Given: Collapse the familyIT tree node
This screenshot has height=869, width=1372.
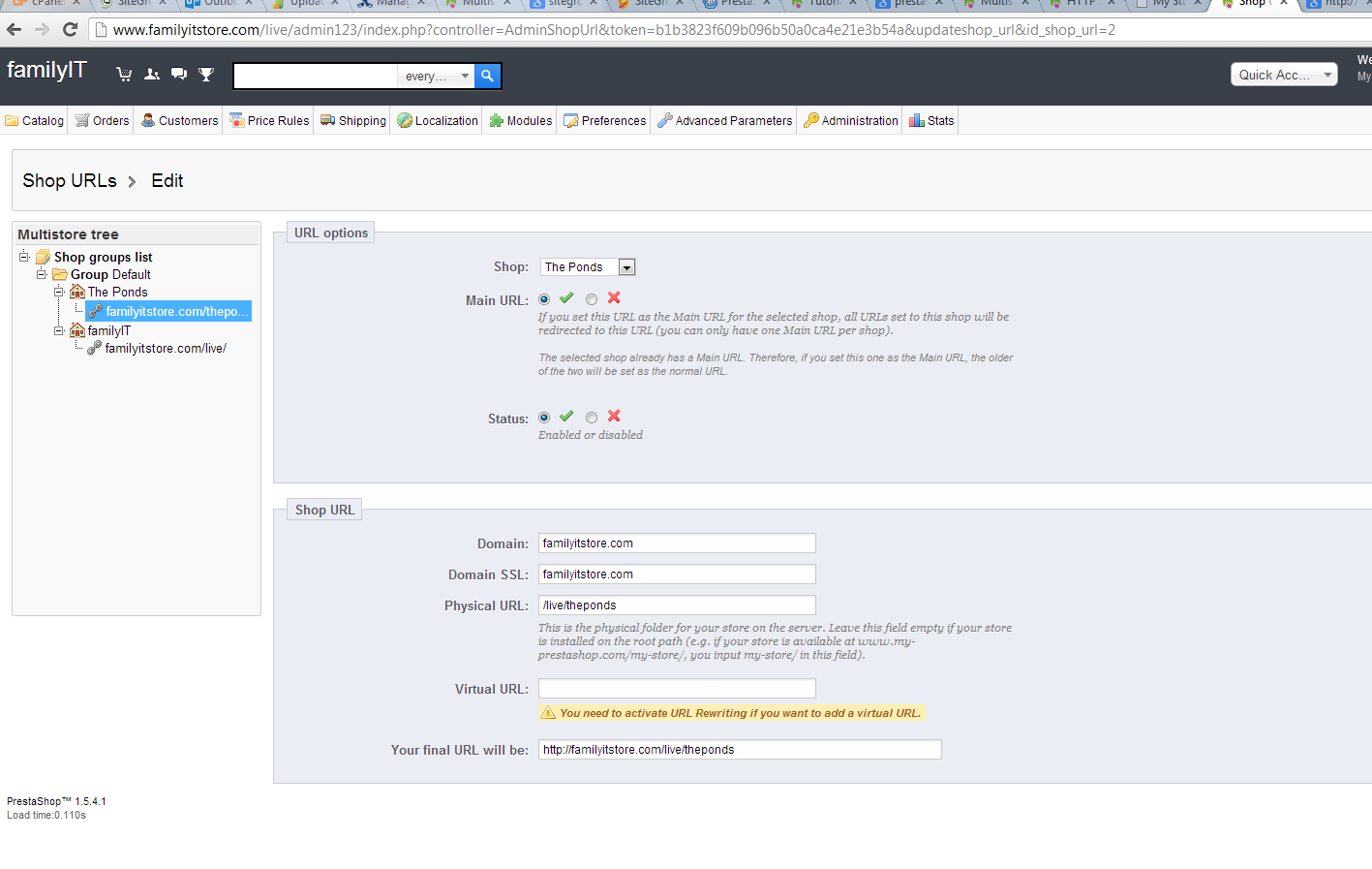Looking at the screenshot, I should pyautogui.click(x=59, y=330).
